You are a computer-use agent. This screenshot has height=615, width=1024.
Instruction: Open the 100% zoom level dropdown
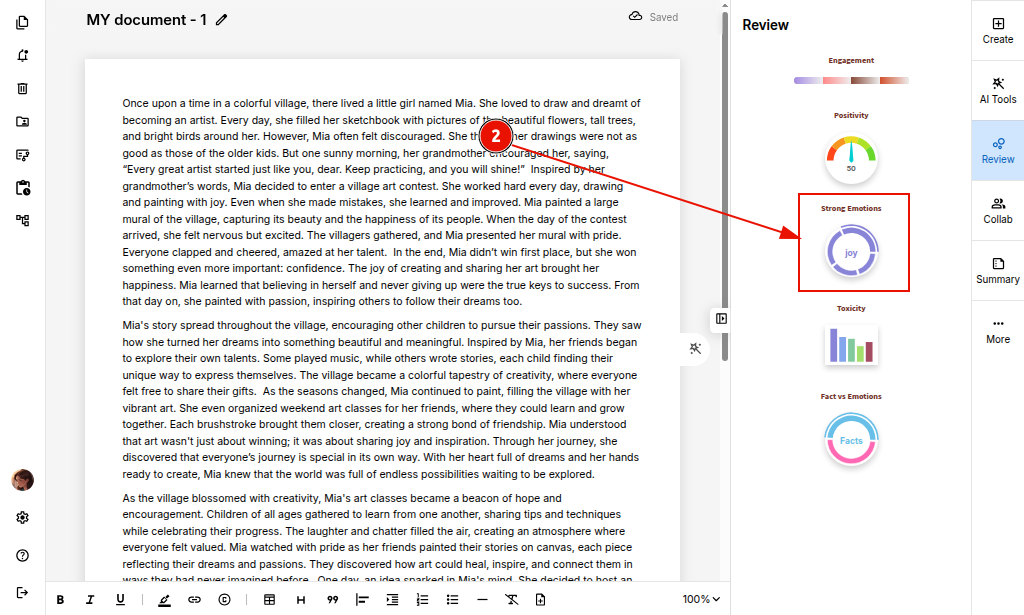point(701,600)
